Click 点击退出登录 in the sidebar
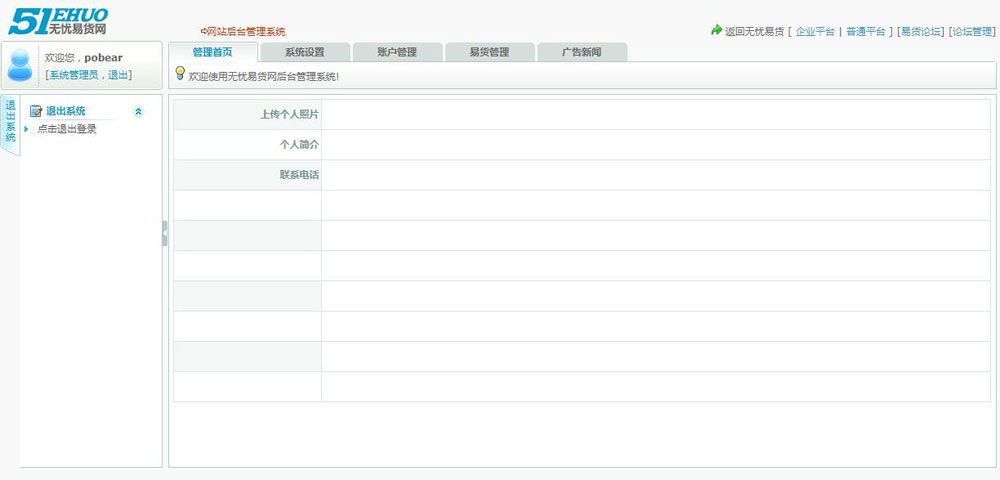Image resolution: width=1000 pixels, height=480 pixels. 67,129
